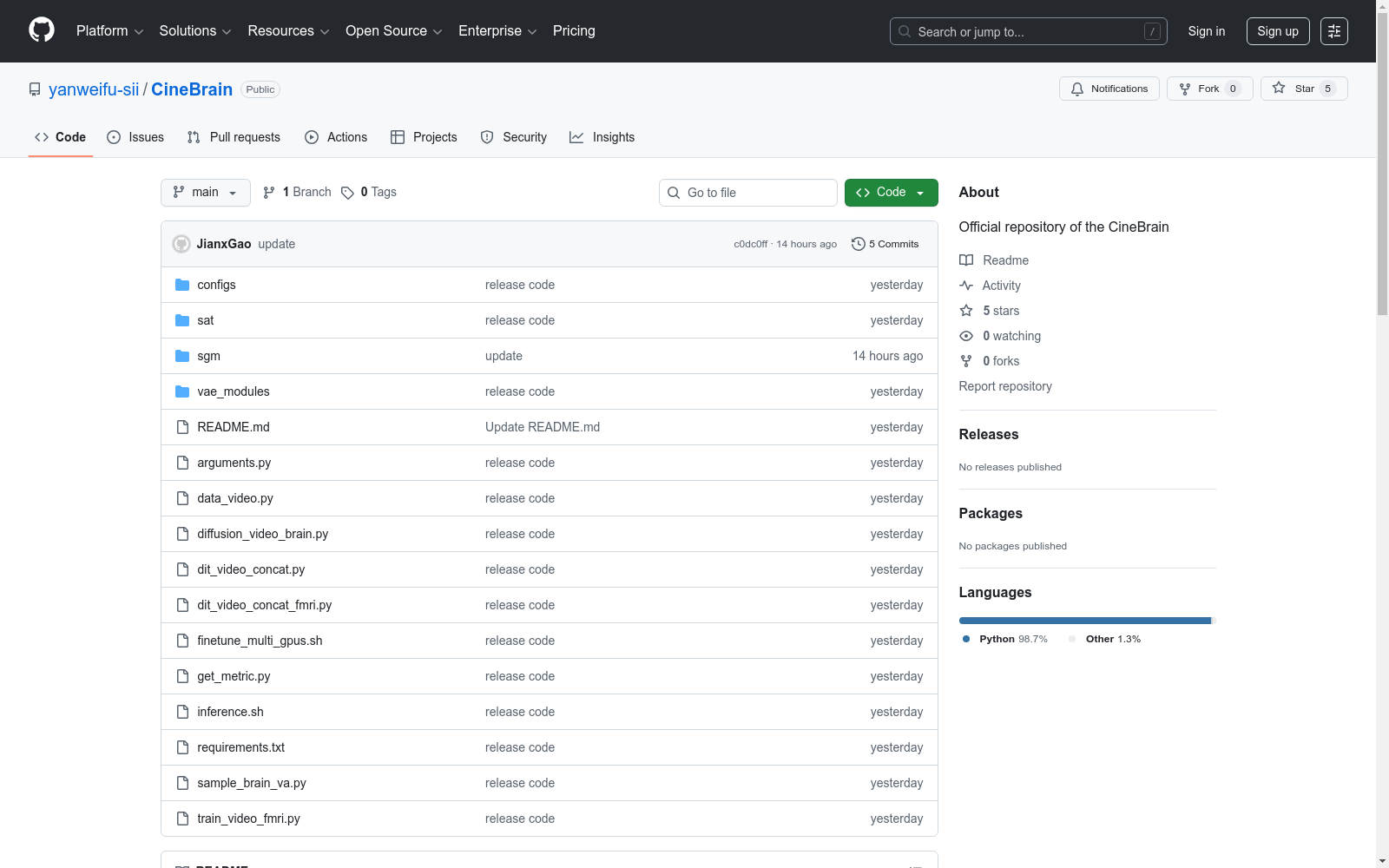The image size is (1389, 868).
Task: Switch to the Issues tab
Action: [x=135, y=137]
